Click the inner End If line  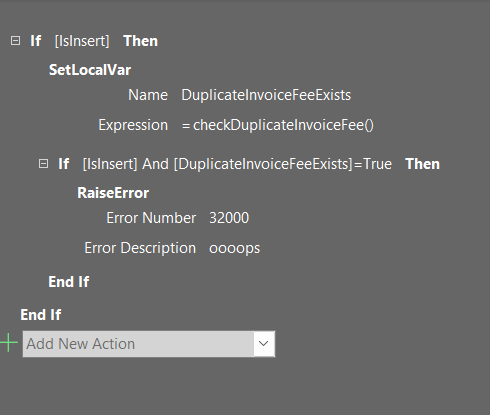[69, 282]
